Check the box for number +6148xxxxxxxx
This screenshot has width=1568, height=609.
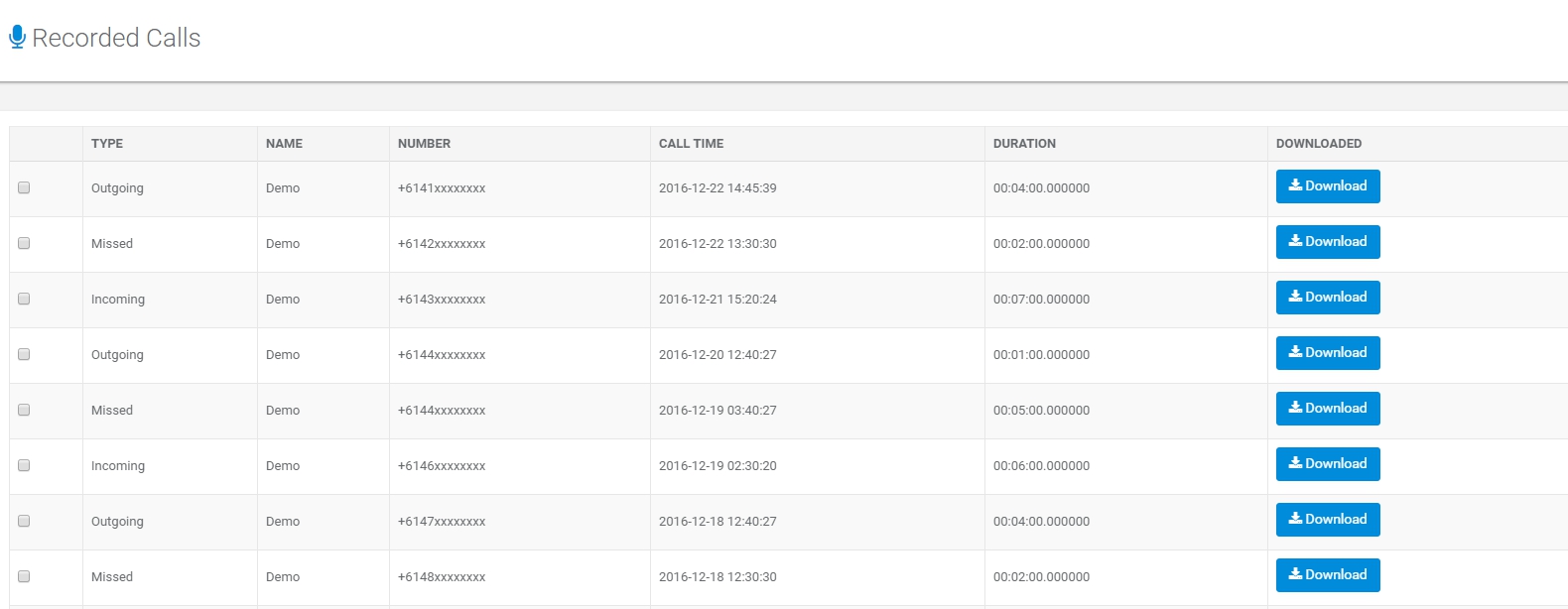click(24, 576)
